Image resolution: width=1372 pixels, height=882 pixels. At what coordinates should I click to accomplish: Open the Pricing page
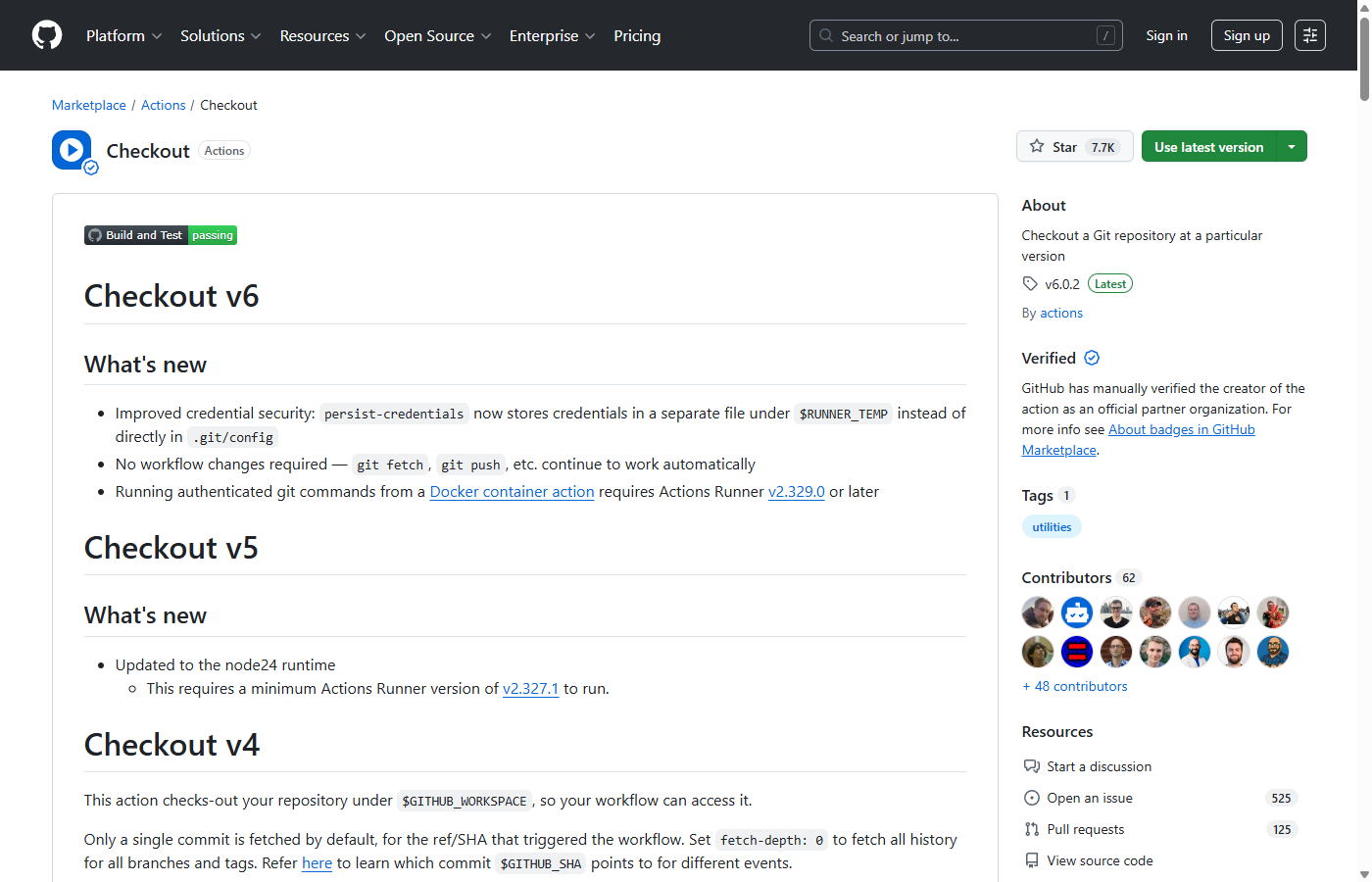click(x=637, y=35)
